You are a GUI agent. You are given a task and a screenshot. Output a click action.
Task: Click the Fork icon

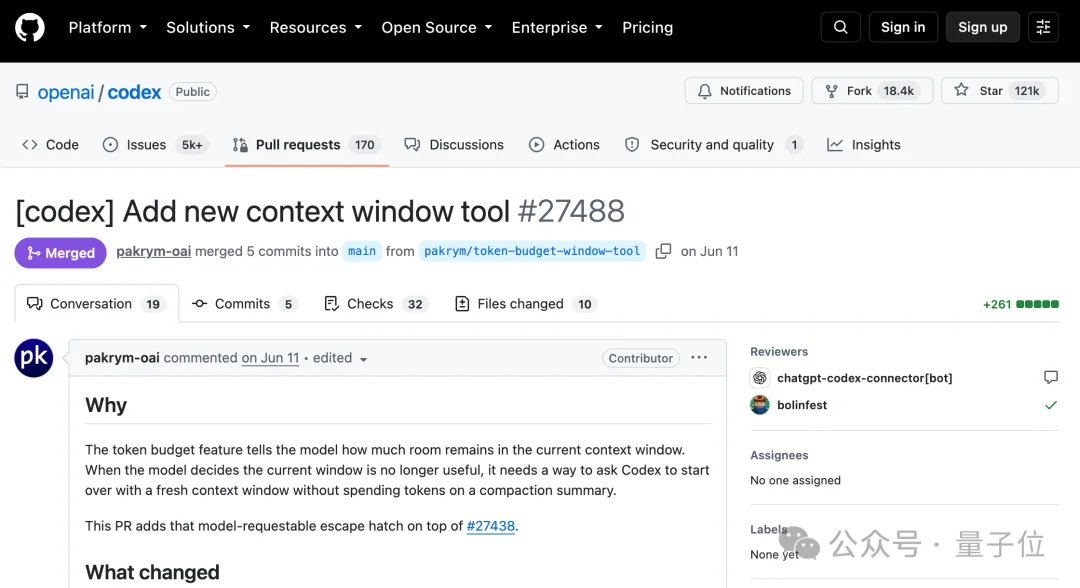(x=831, y=91)
